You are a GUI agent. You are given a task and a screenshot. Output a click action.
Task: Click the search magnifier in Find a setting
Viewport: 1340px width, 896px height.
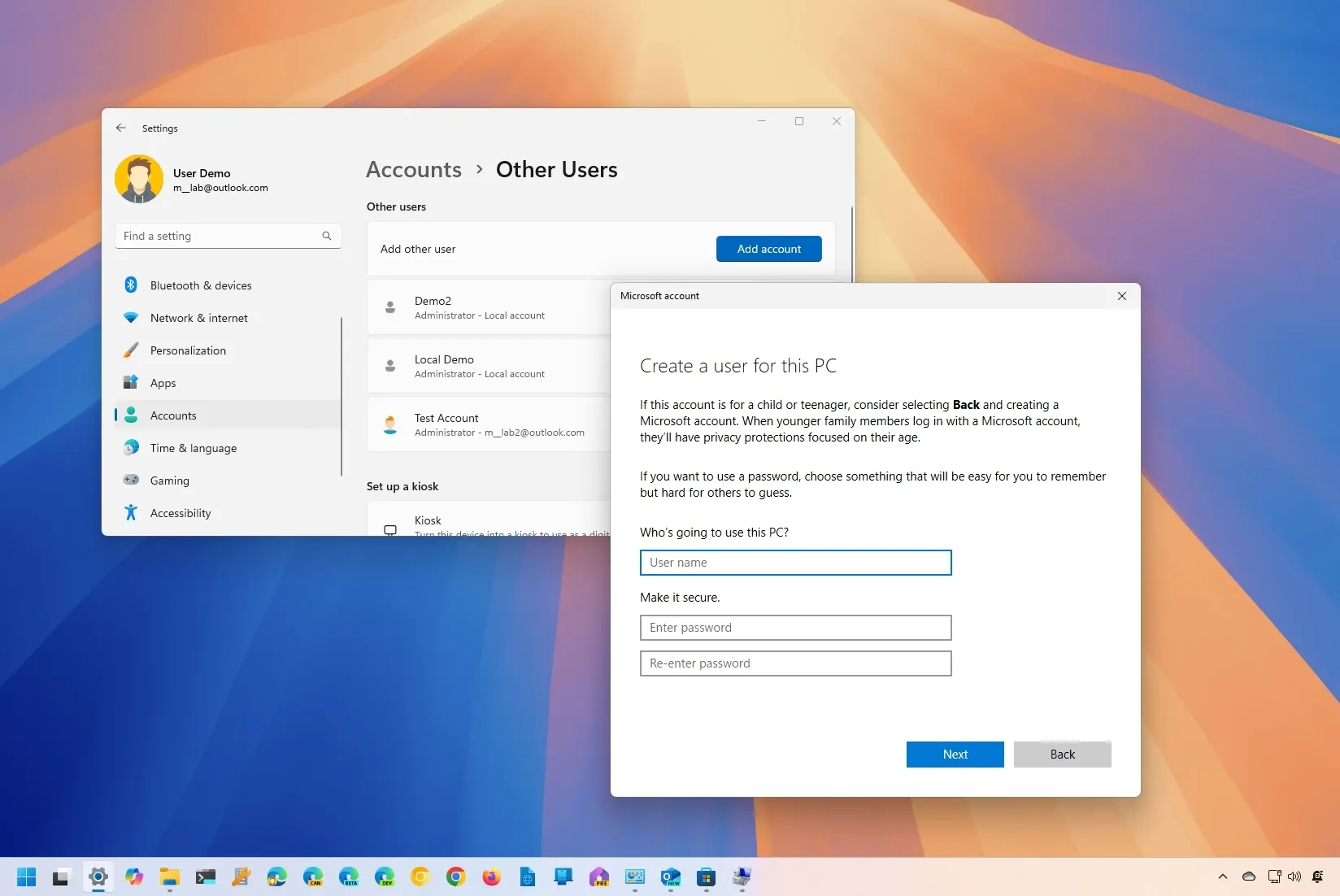326,236
